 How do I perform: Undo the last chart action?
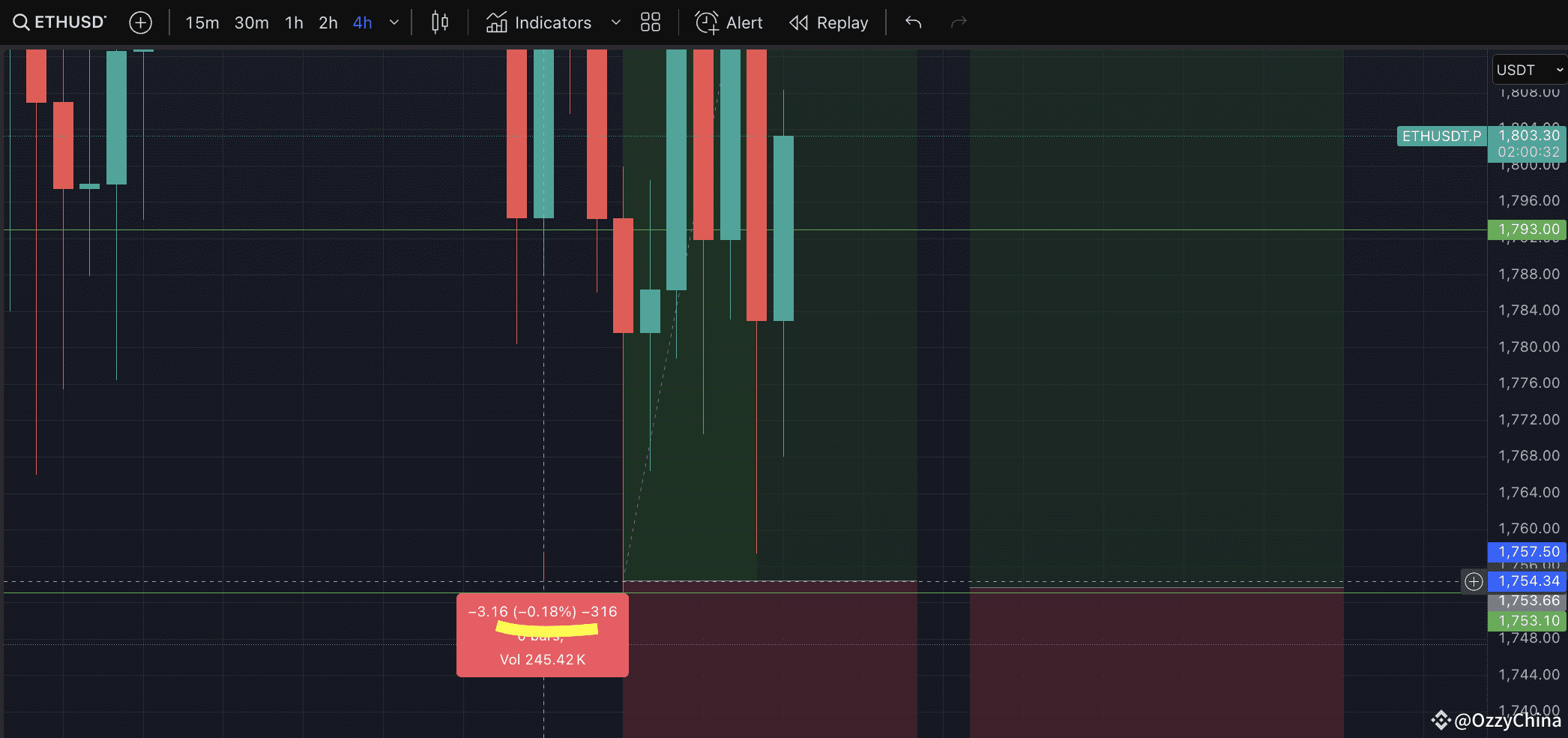click(x=913, y=22)
